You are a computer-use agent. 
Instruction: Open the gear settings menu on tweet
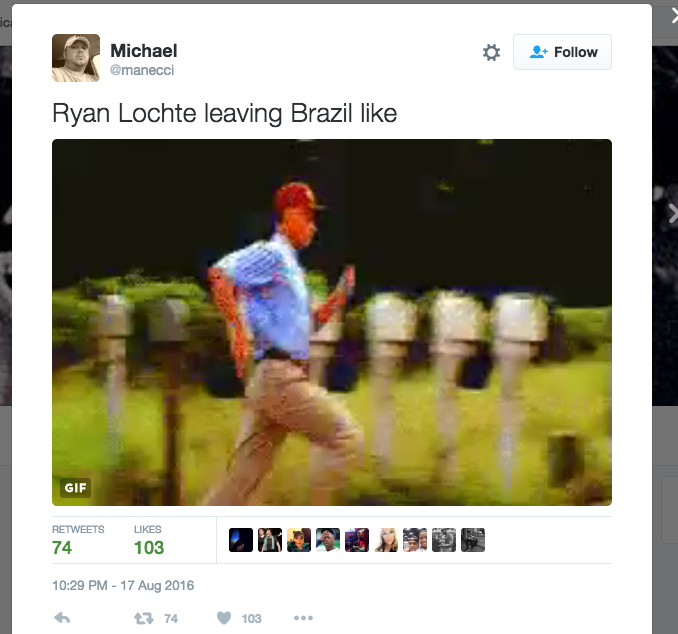(491, 52)
